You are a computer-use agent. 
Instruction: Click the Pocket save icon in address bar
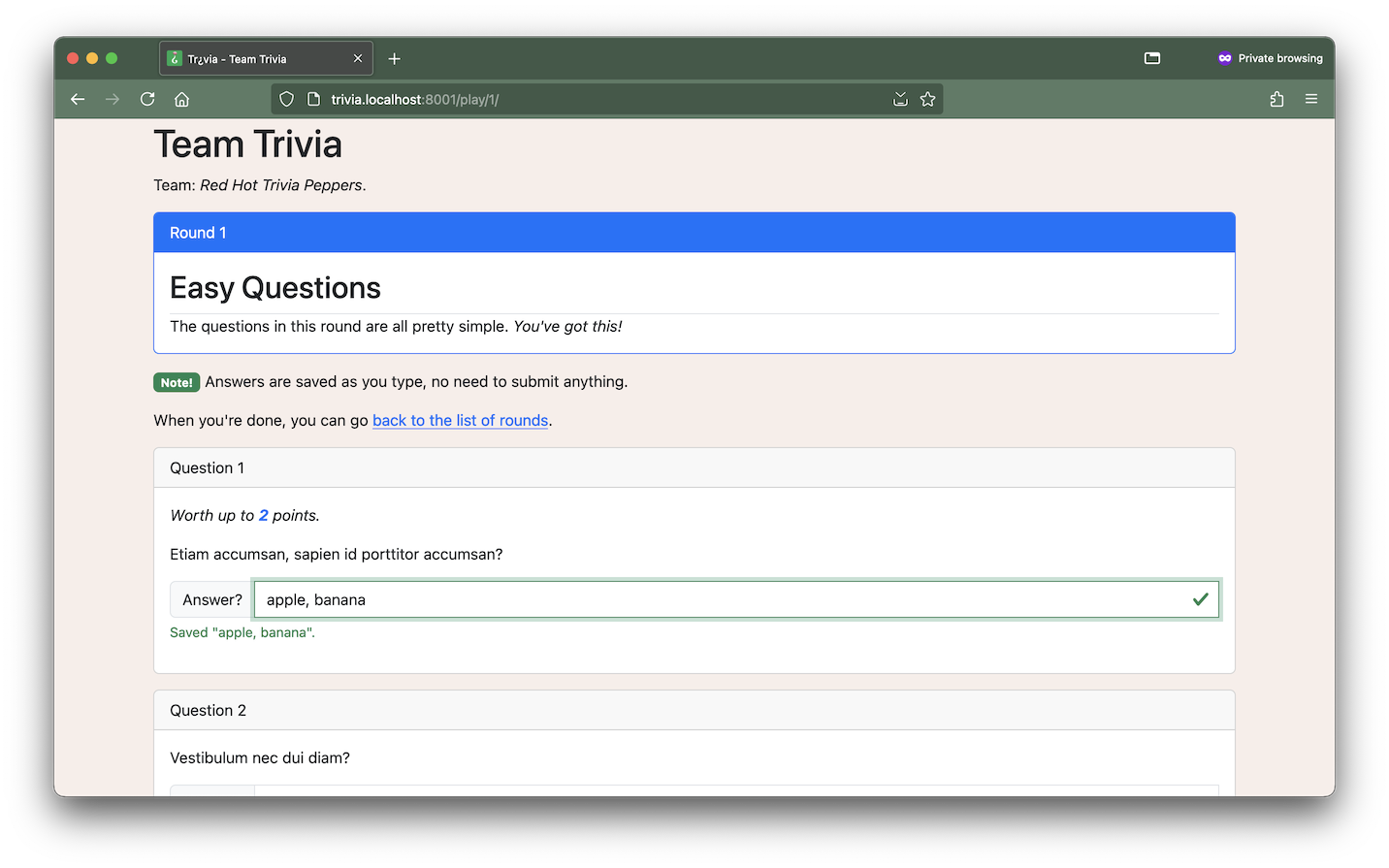(900, 99)
